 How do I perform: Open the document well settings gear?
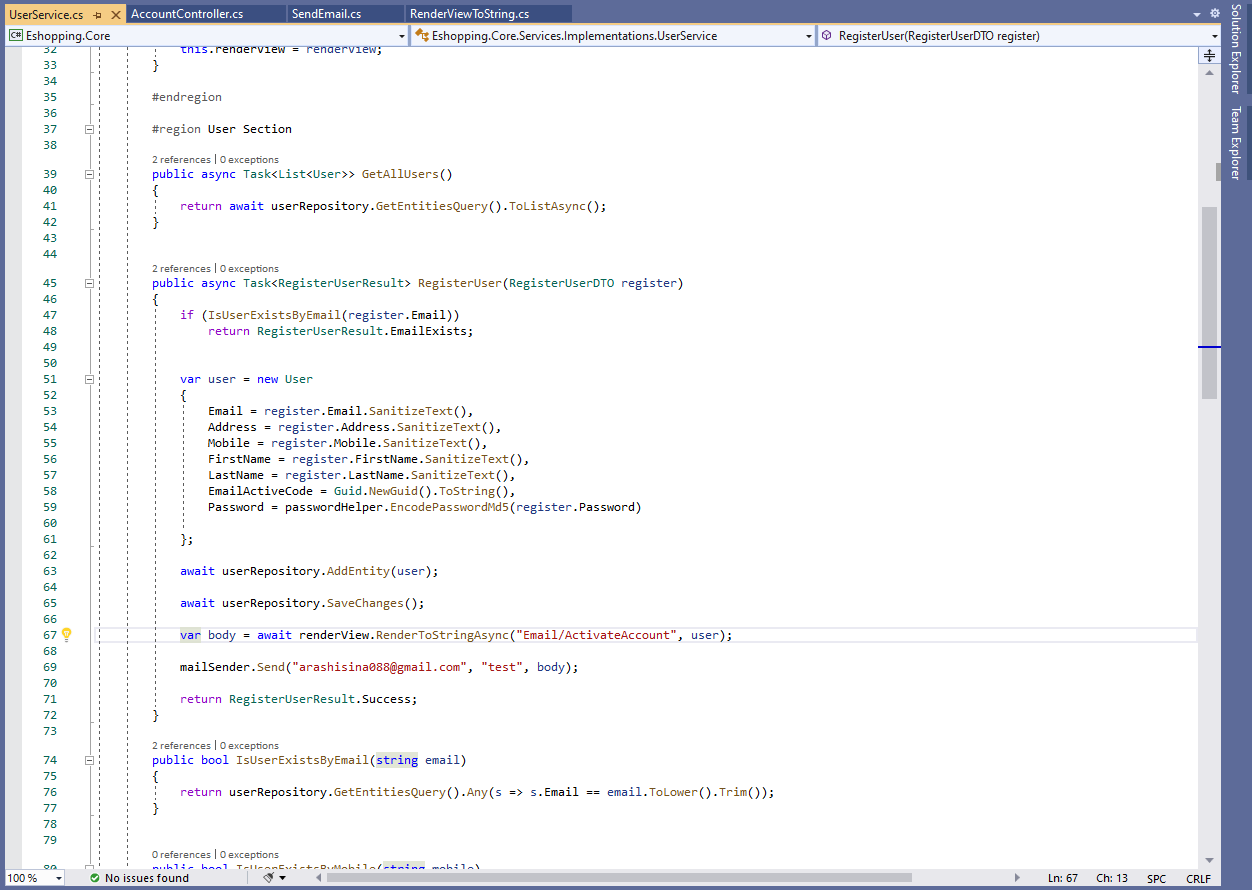coord(1213,14)
